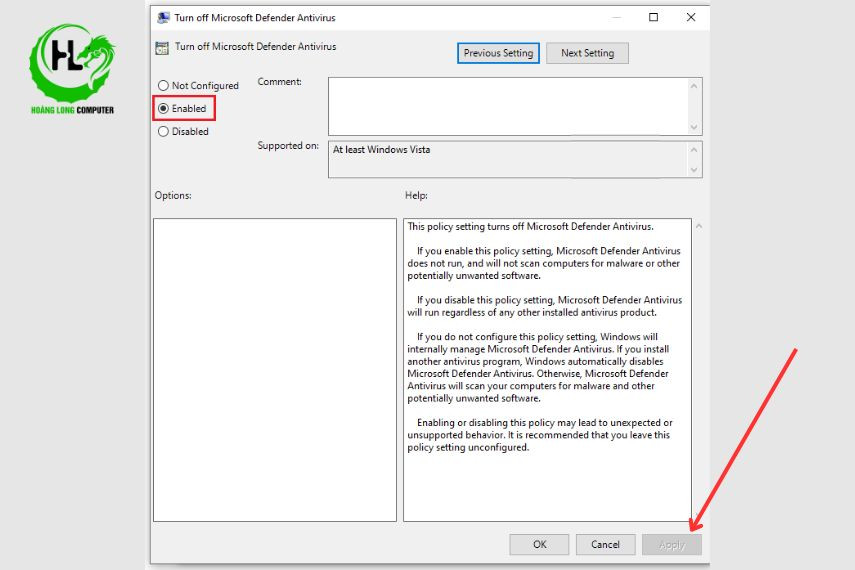Click the Apply button

[x=672, y=544]
